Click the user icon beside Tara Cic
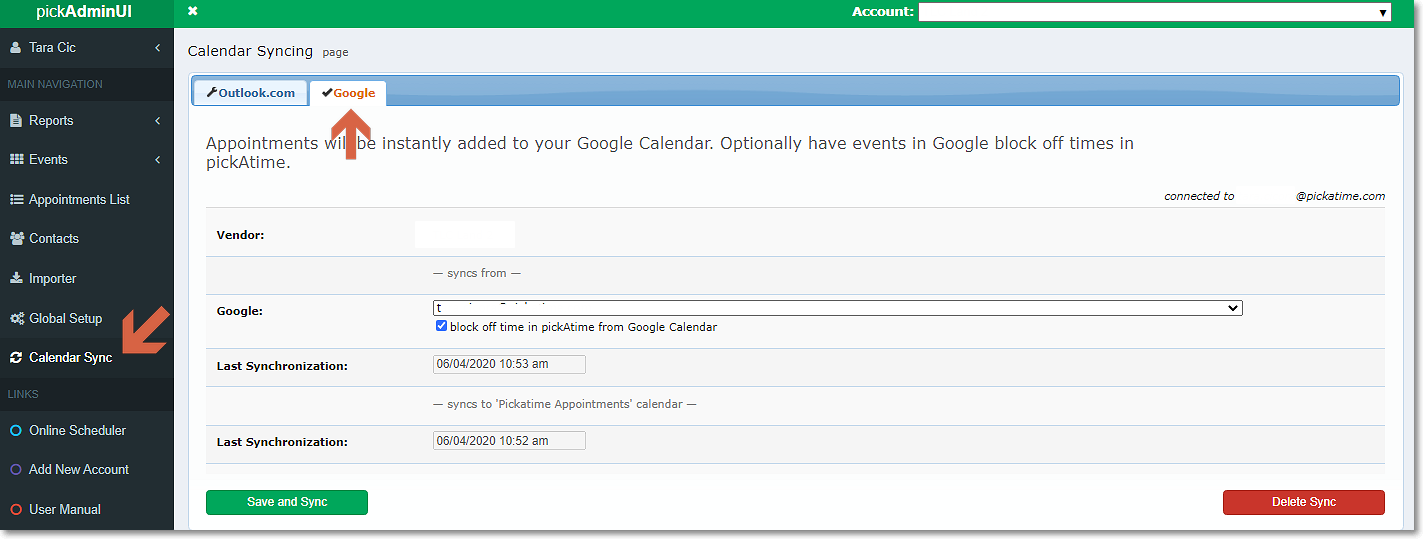The image size is (1423, 539). click(16, 48)
